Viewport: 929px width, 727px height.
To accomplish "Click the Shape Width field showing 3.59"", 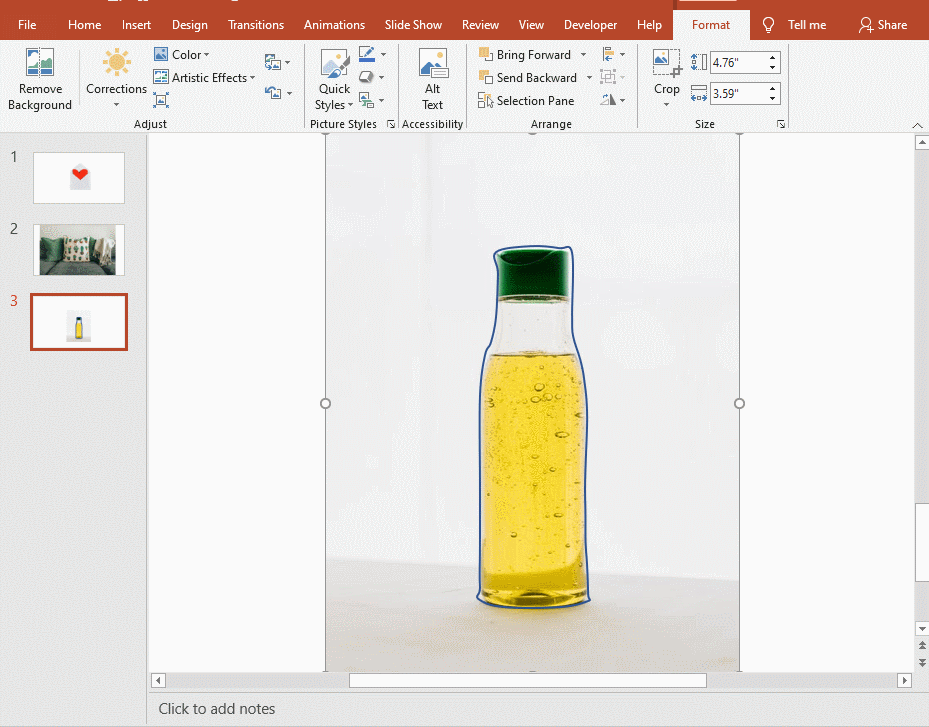I will tap(738, 94).
